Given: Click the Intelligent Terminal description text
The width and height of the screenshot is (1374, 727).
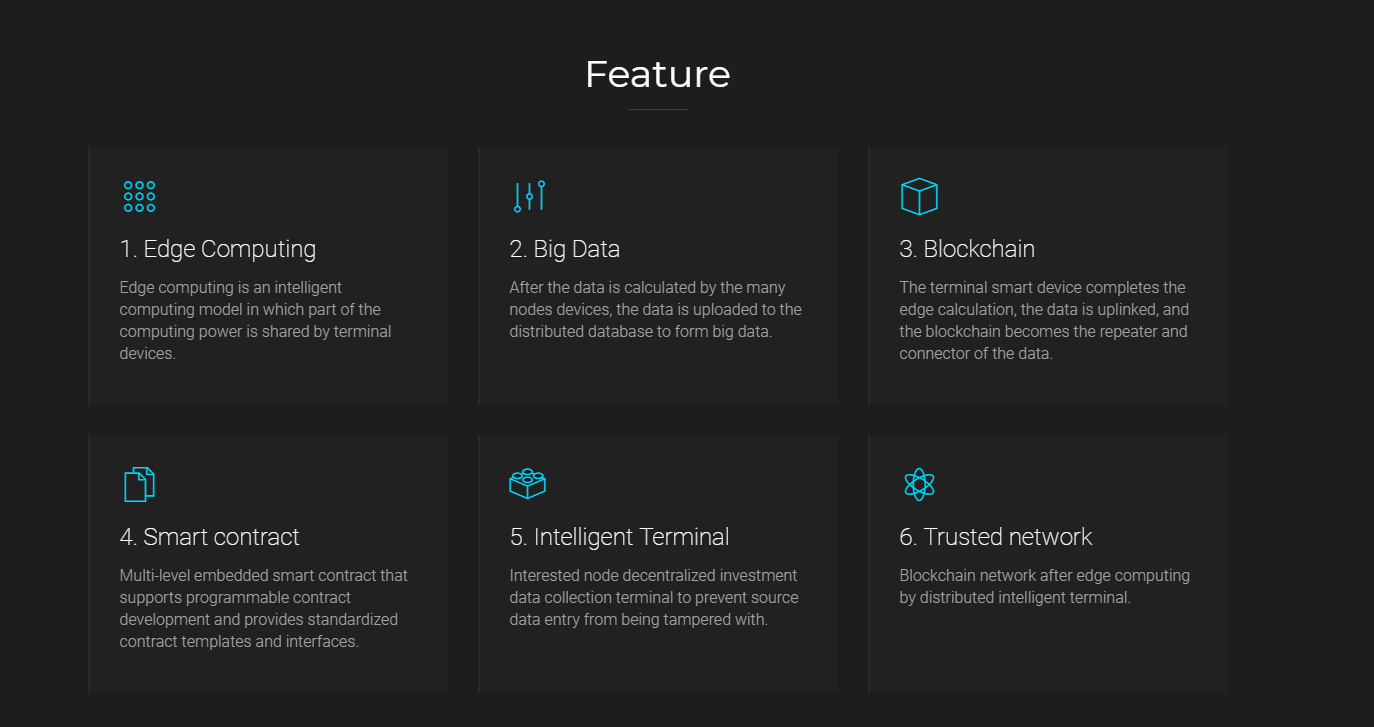Looking at the screenshot, I should coord(654,597).
